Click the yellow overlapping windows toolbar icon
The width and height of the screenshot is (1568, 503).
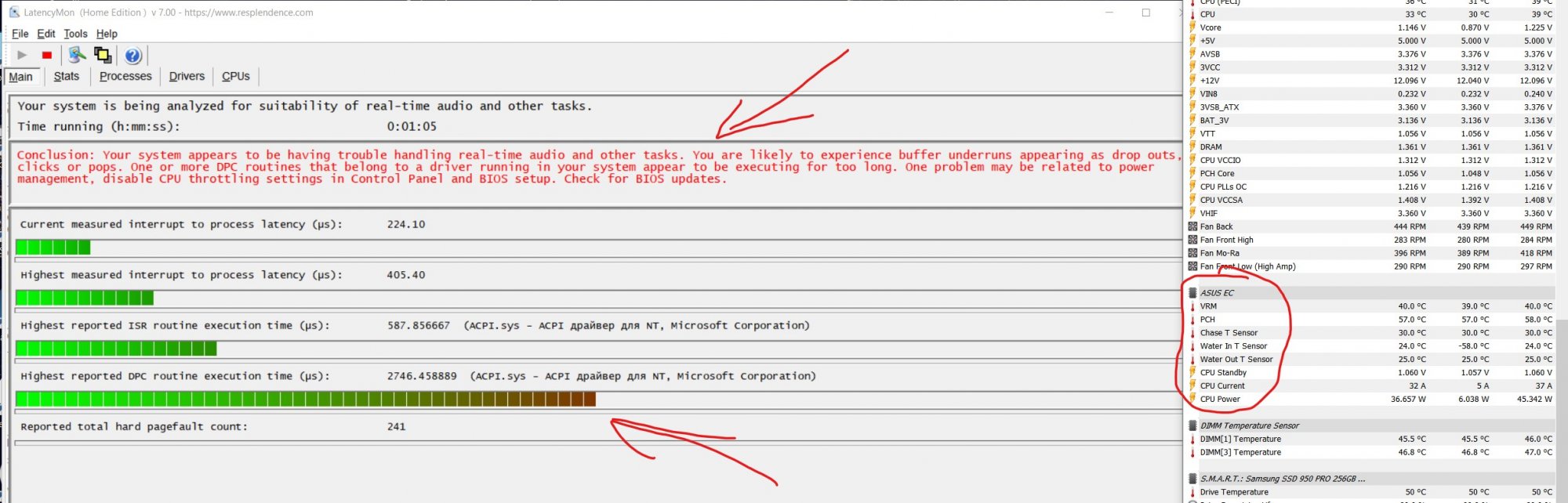click(103, 55)
